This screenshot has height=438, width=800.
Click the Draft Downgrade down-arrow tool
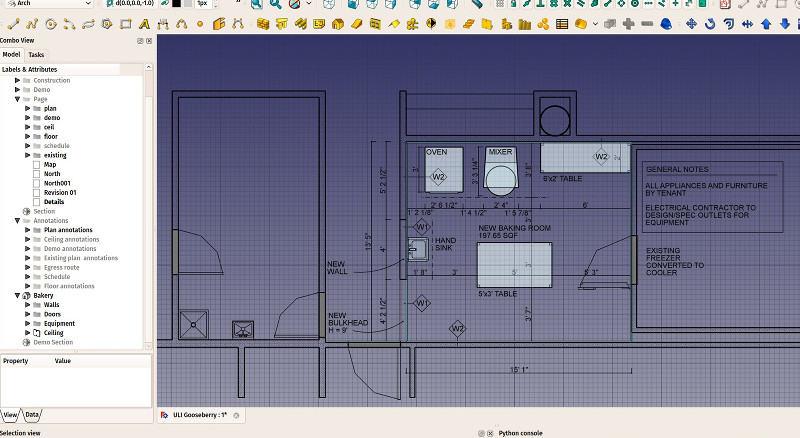click(785, 24)
